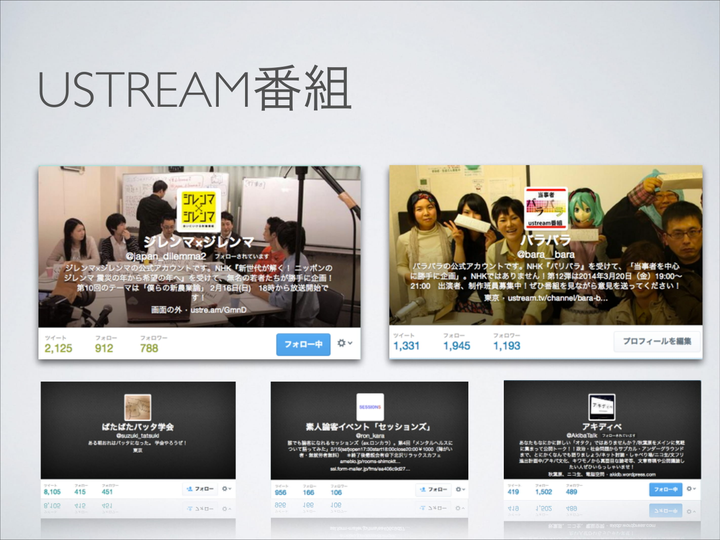The width and height of the screenshot is (720, 540).
Task: Click the バラバラ ustream番組 profile avatar
Action: (x=546, y=208)
